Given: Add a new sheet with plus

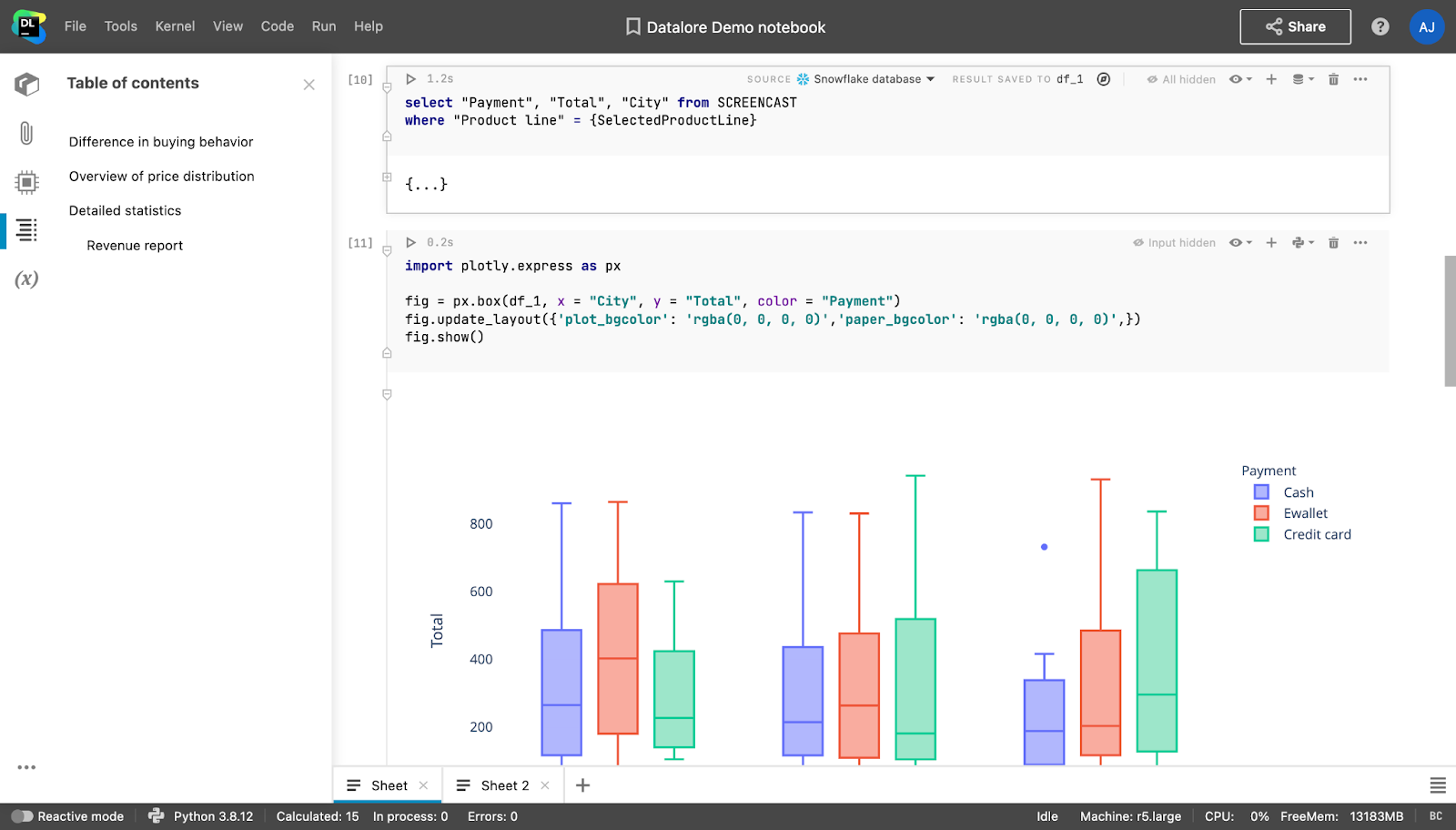Looking at the screenshot, I should tap(583, 785).
